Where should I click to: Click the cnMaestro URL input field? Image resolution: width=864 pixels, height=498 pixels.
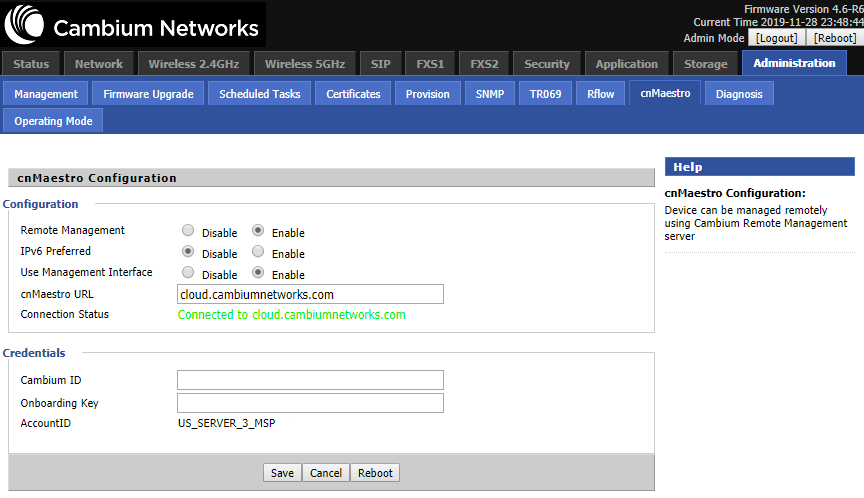pyautogui.click(x=310, y=294)
